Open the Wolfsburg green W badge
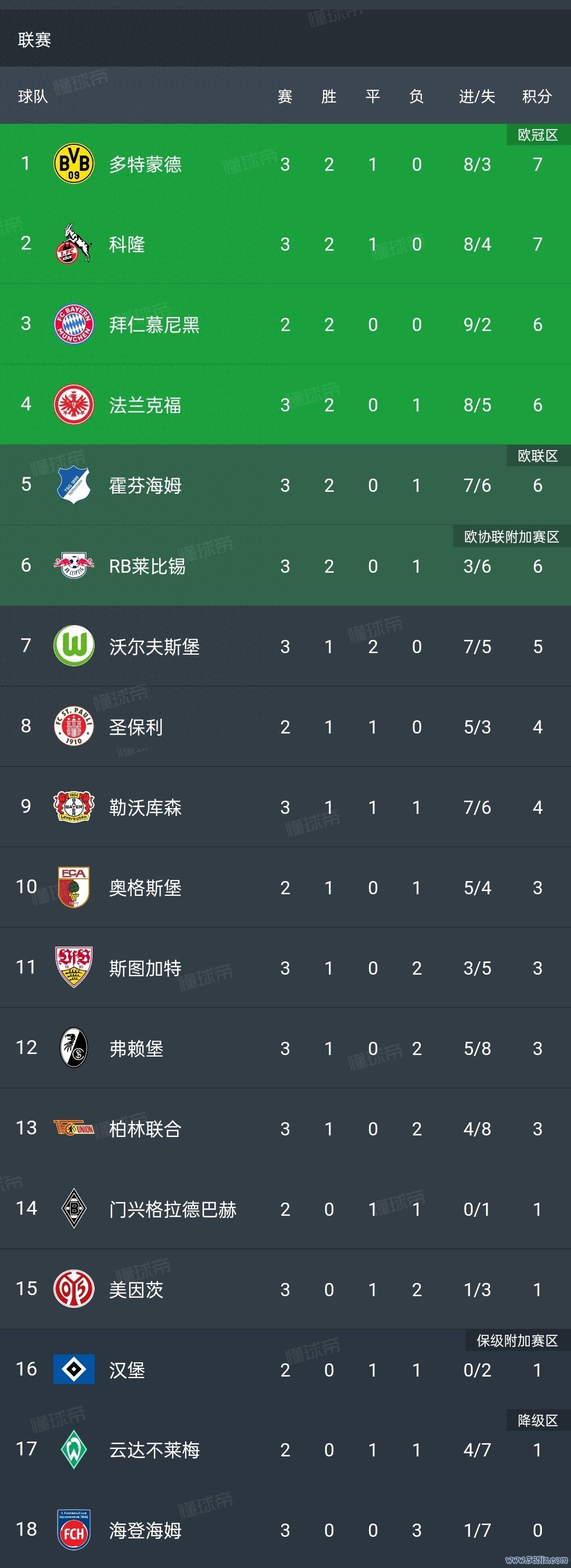 (x=73, y=646)
